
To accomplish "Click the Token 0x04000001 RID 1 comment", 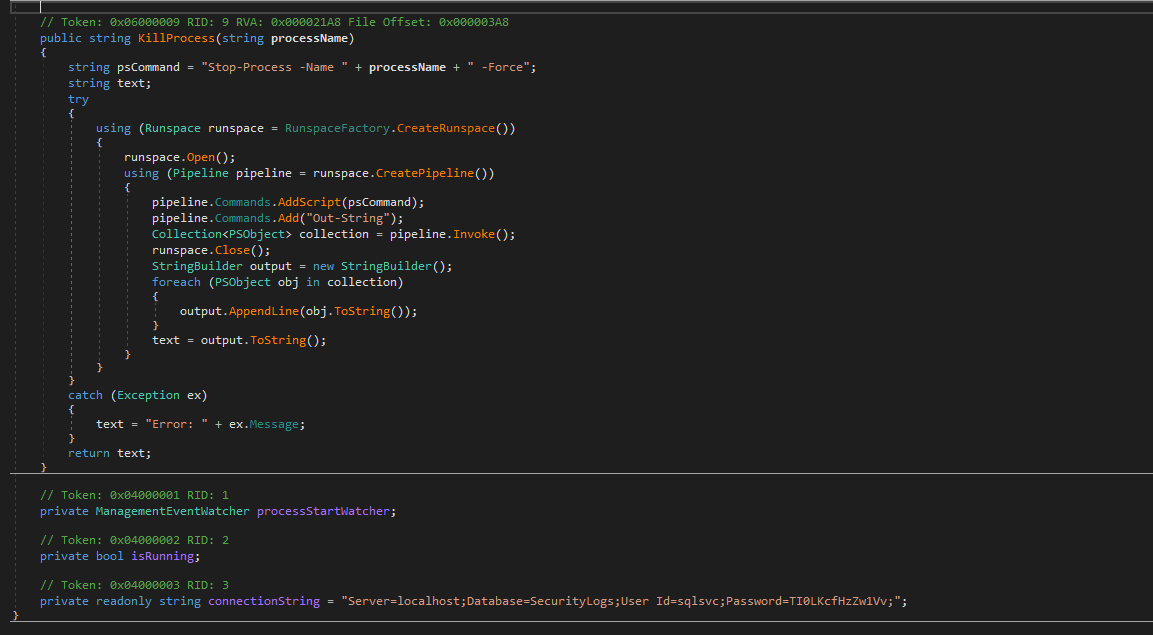I will pos(135,495).
